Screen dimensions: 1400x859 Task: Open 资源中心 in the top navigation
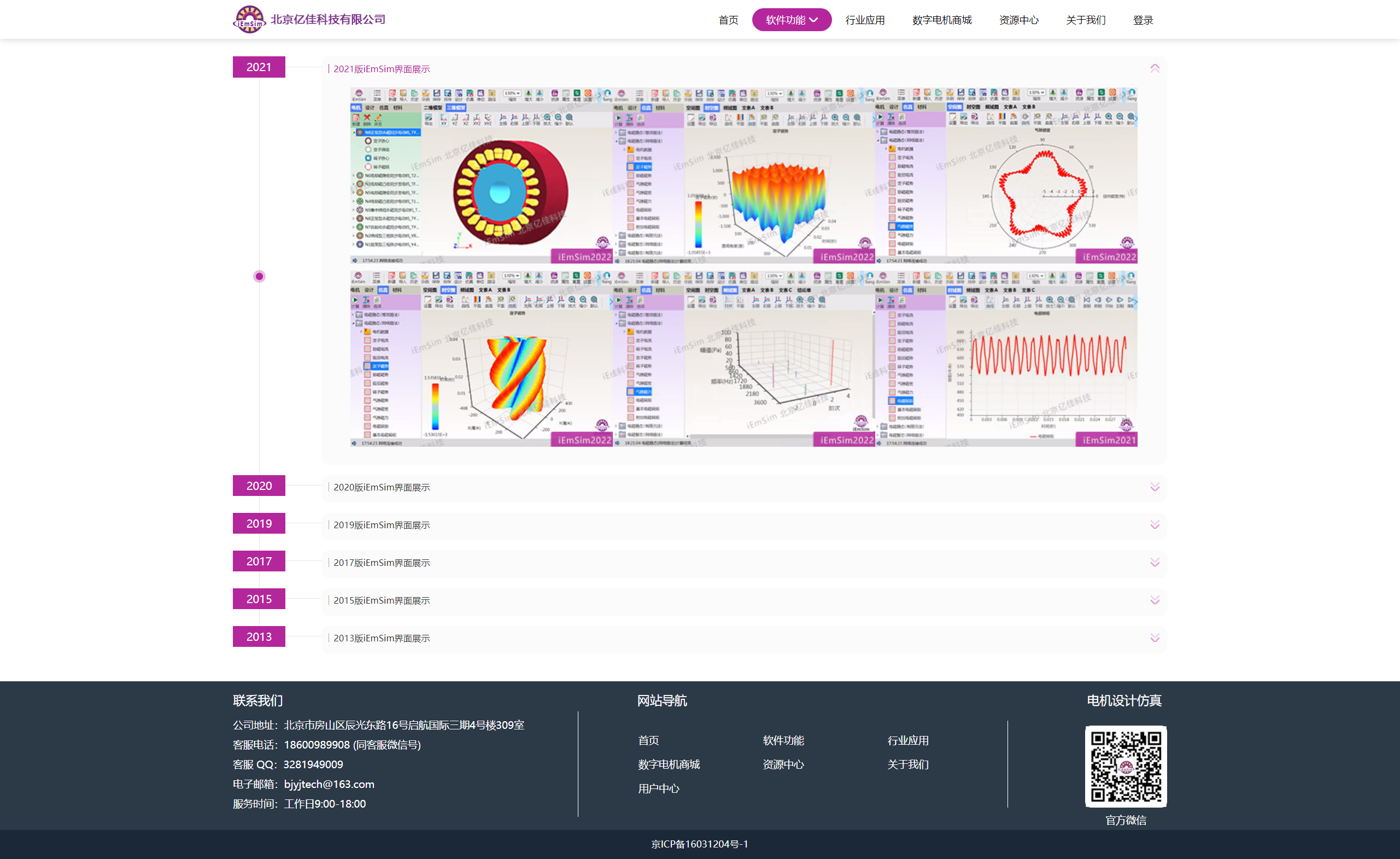[x=1018, y=20]
